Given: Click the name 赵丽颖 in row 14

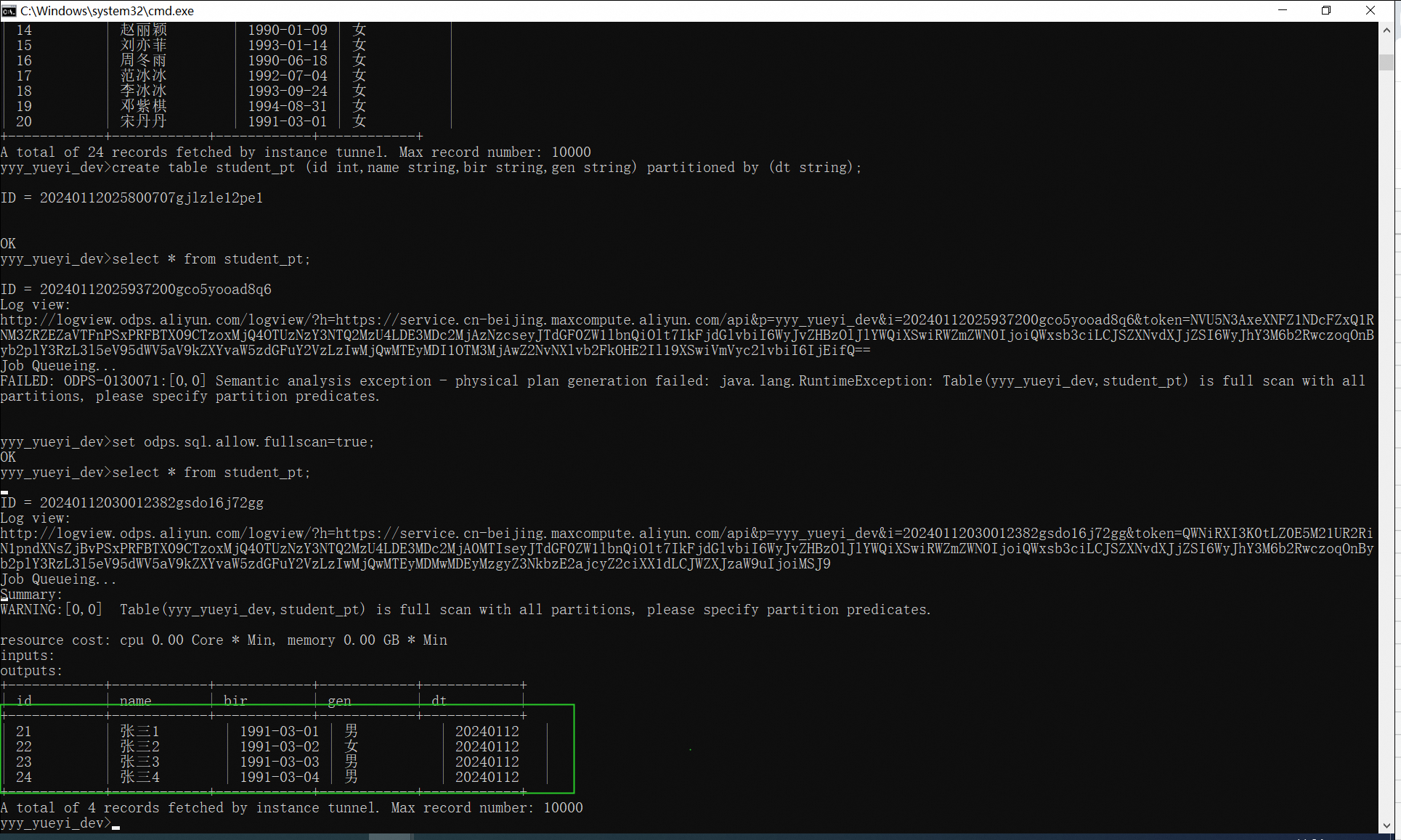Looking at the screenshot, I should coord(144,30).
